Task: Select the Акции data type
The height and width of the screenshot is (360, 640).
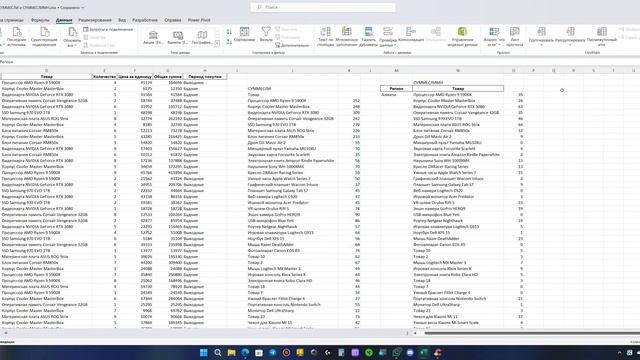Action: coord(153,37)
